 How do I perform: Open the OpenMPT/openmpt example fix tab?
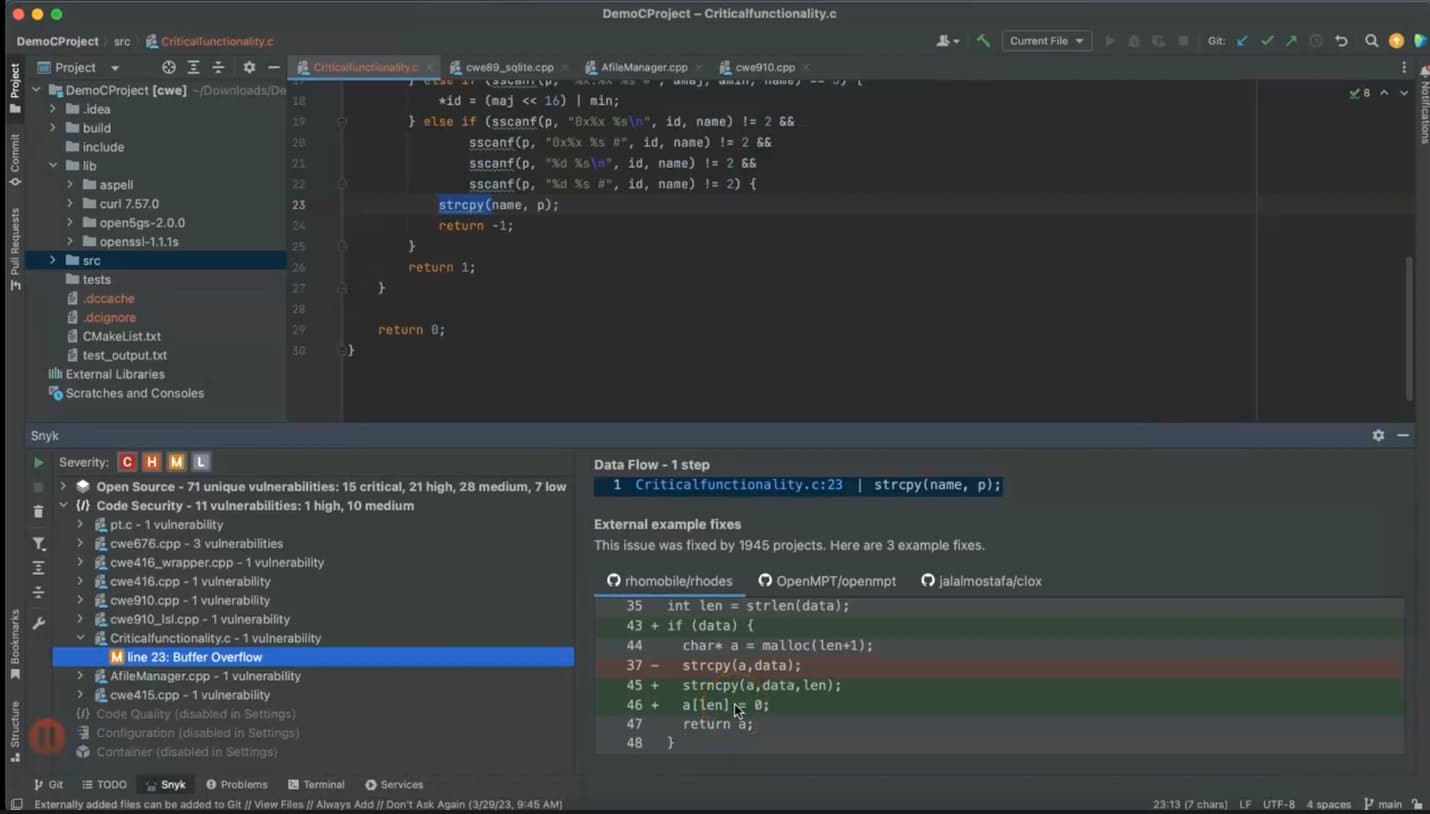coord(827,581)
